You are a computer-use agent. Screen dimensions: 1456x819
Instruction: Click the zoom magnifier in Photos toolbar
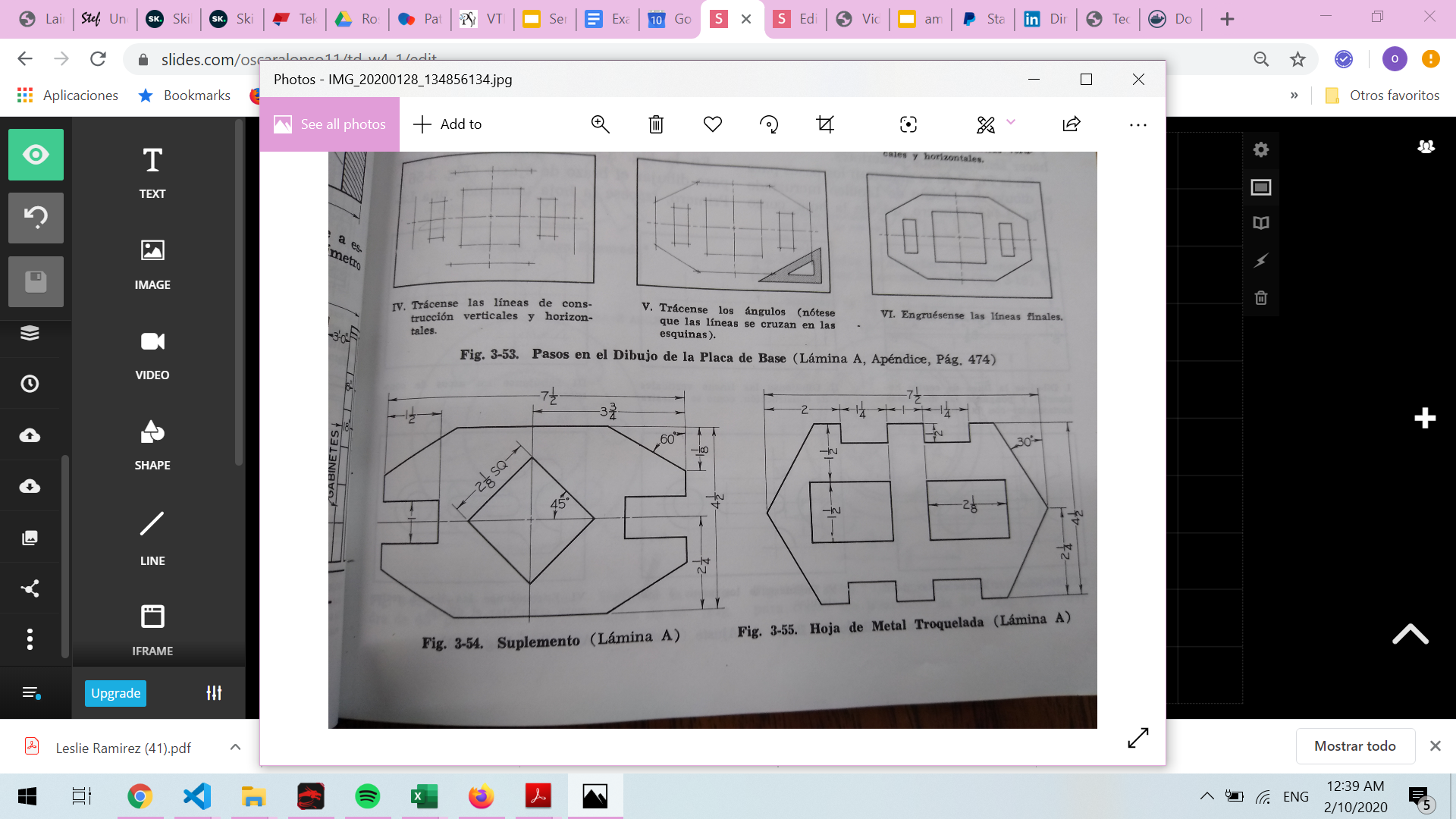(x=600, y=124)
